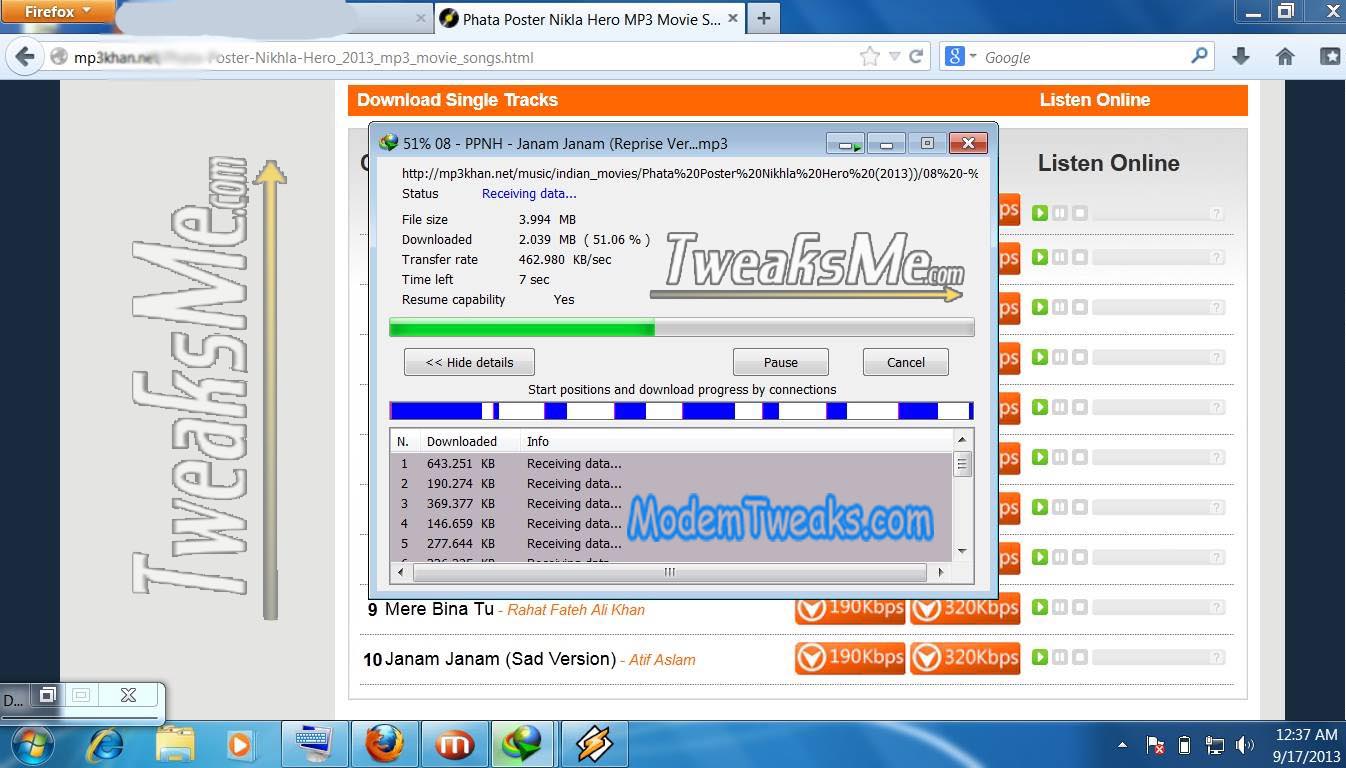This screenshot has height=768, width=1346.
Task: Click right arrow of horizontal list scrollbar
Action: (x=941, y=572)
